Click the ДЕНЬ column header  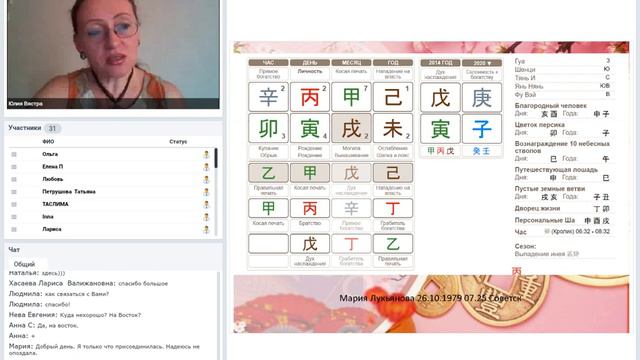(x=310, y=63)
